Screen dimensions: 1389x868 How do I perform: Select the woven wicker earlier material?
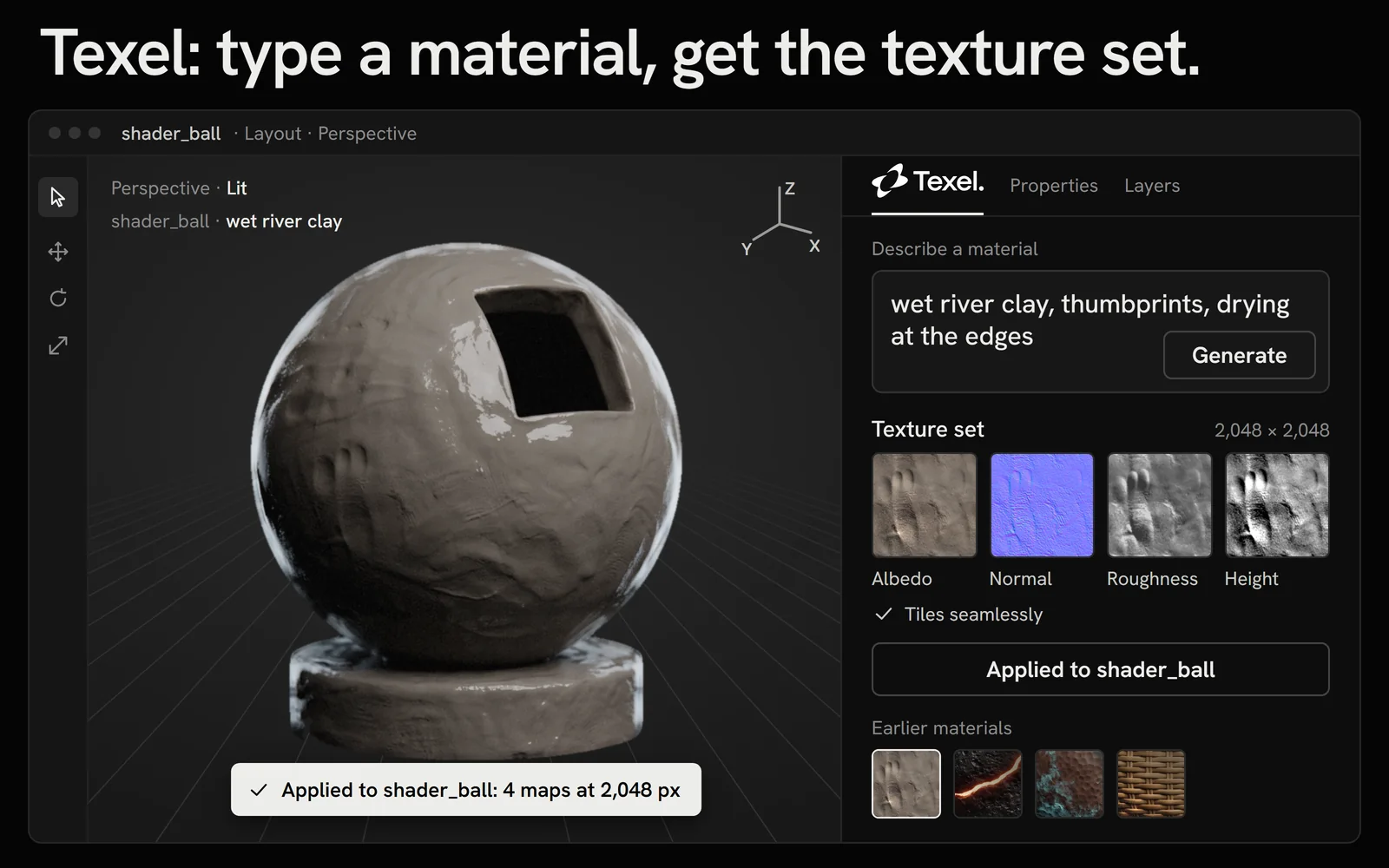(x=1151, y=784)
